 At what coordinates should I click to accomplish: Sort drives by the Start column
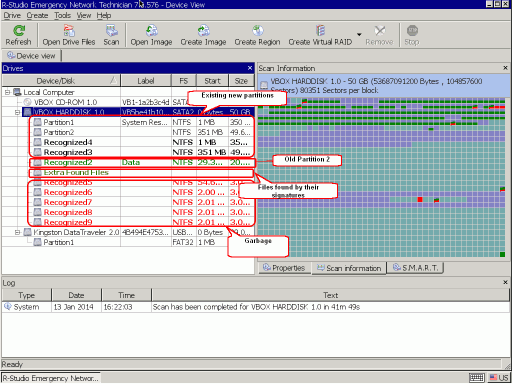[x=212, y=81]
